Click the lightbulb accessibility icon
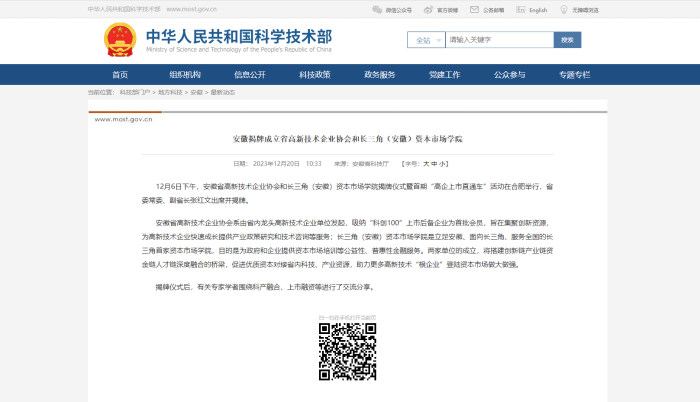 click(x=564, y=10)
